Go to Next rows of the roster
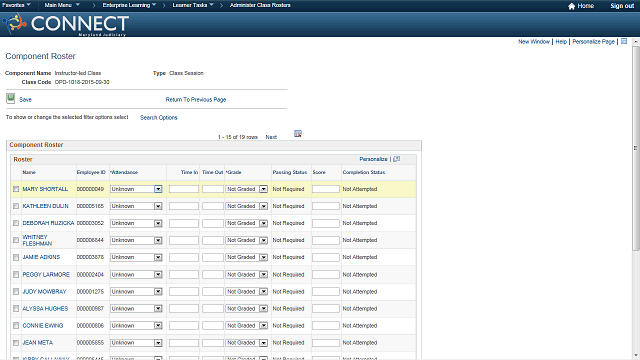This screenshot has width=640, height=360. point(271,137)
